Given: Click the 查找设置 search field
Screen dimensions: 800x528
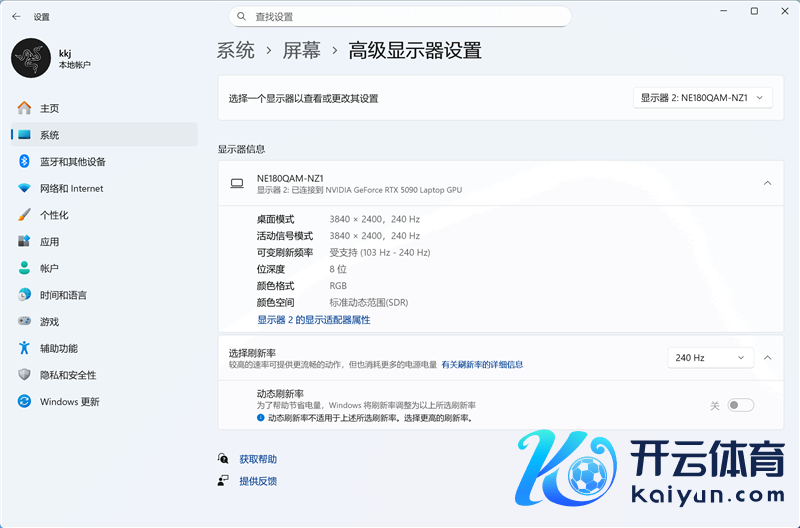Looking at the screenshot, I should pos(400,17).
